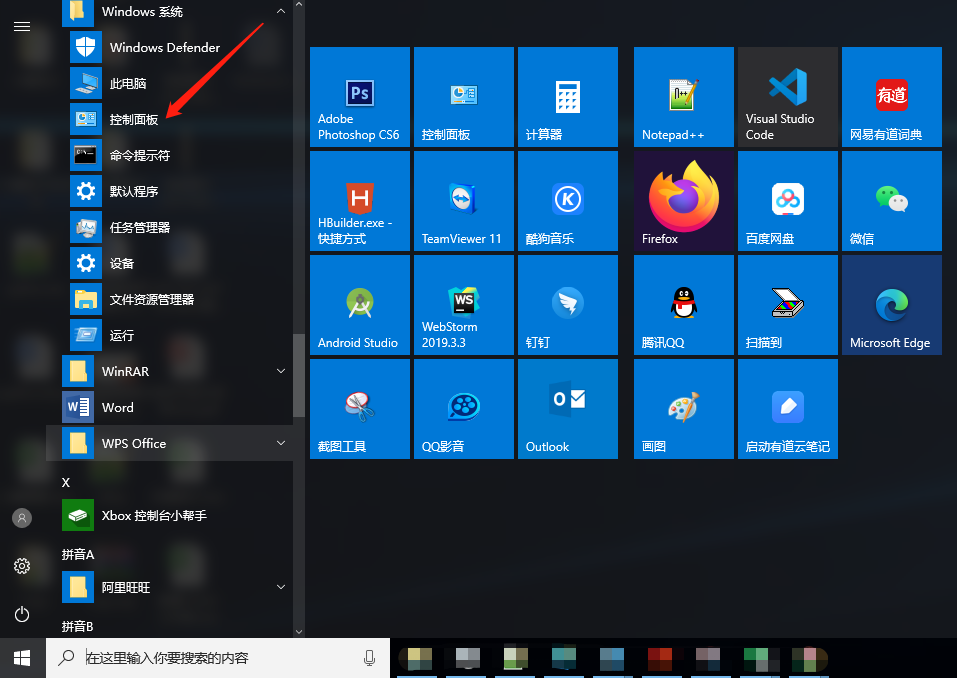957x678 pixels.
Task: Open 文件资源管理器 from the app list
Action: pos(170,300)
